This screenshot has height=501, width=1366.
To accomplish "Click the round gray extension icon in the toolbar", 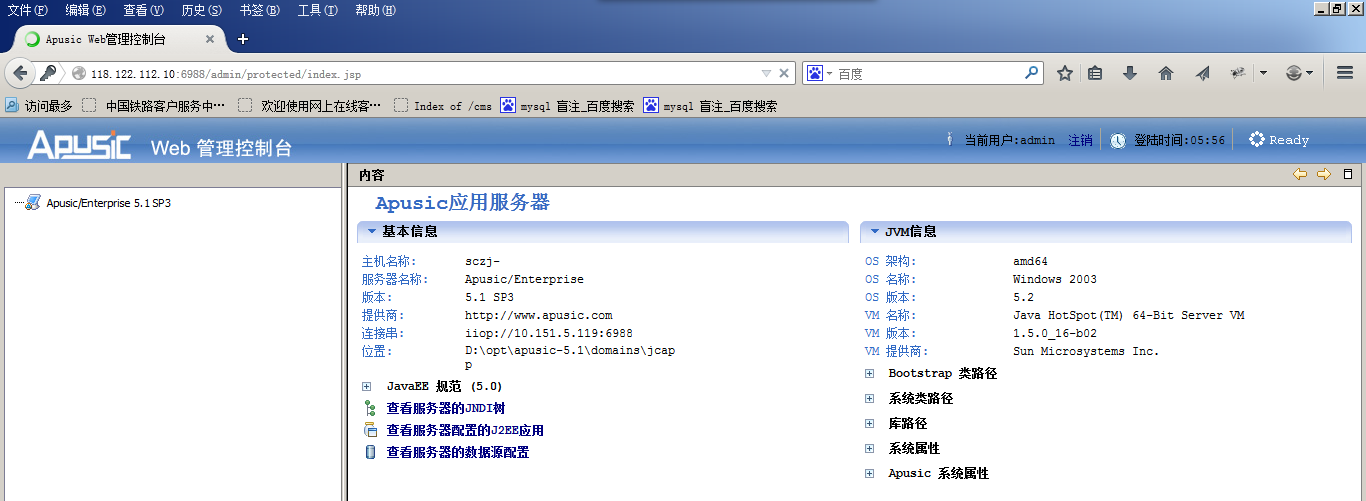I will click(1294, 73).
